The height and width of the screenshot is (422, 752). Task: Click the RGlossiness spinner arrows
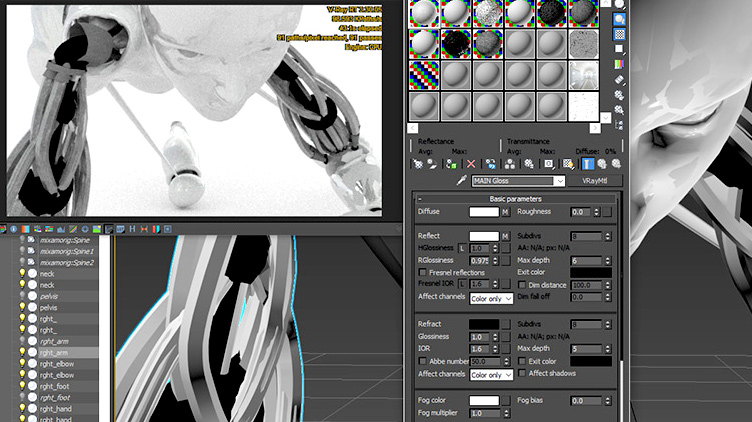(x=495, y=260)
